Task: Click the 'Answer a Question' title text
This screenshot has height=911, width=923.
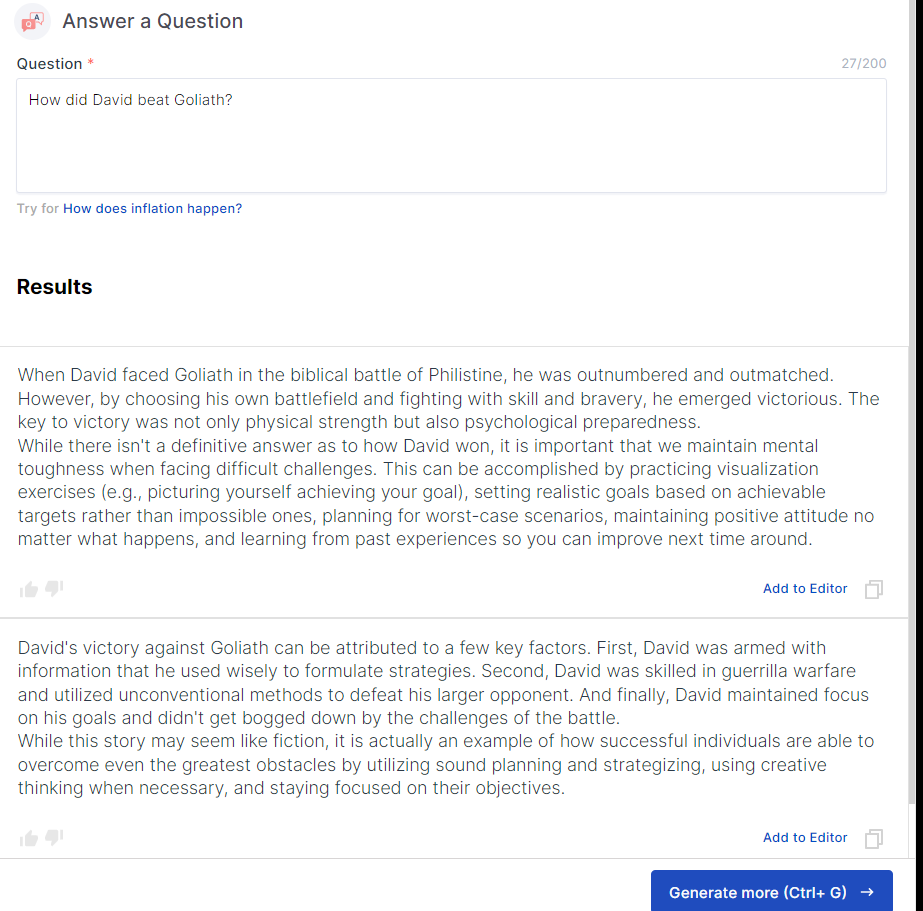Action: coord(152,21)
